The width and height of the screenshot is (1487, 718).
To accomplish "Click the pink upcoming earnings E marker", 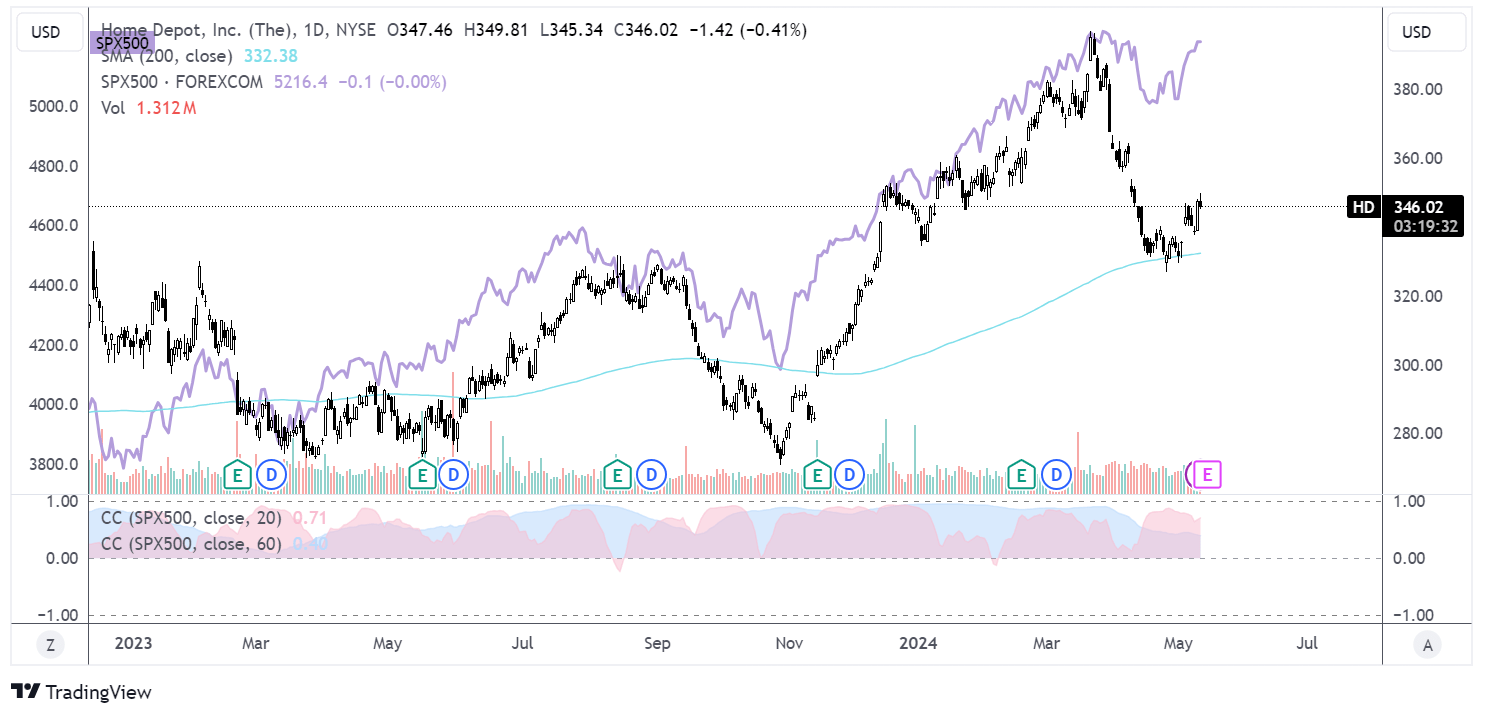I will click(x=1208, y=474).
